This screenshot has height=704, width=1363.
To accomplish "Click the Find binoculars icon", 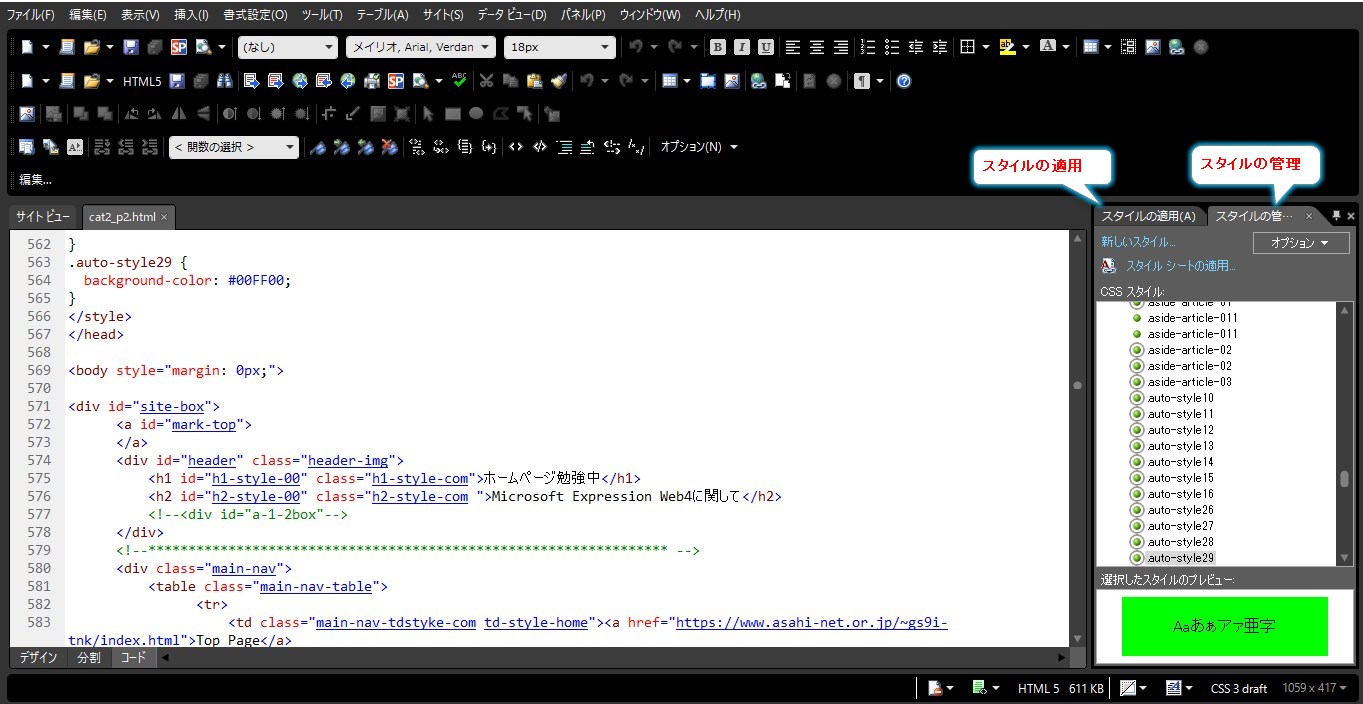I will click(x=225, y=81).
